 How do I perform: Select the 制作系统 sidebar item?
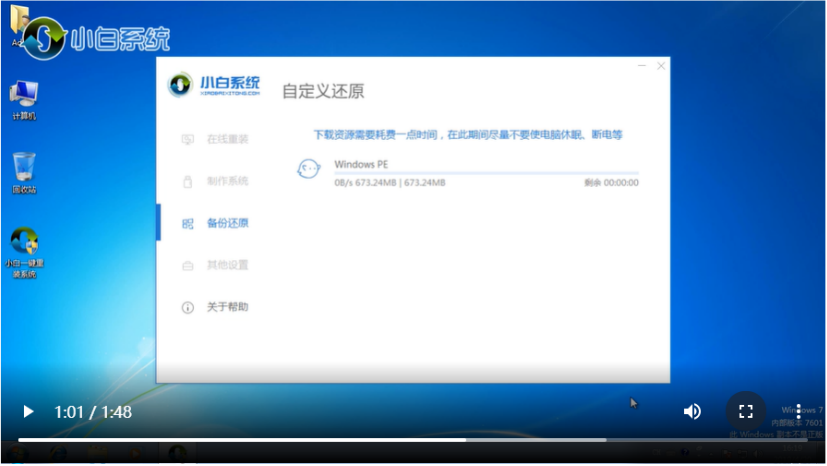tap(227, 181)
